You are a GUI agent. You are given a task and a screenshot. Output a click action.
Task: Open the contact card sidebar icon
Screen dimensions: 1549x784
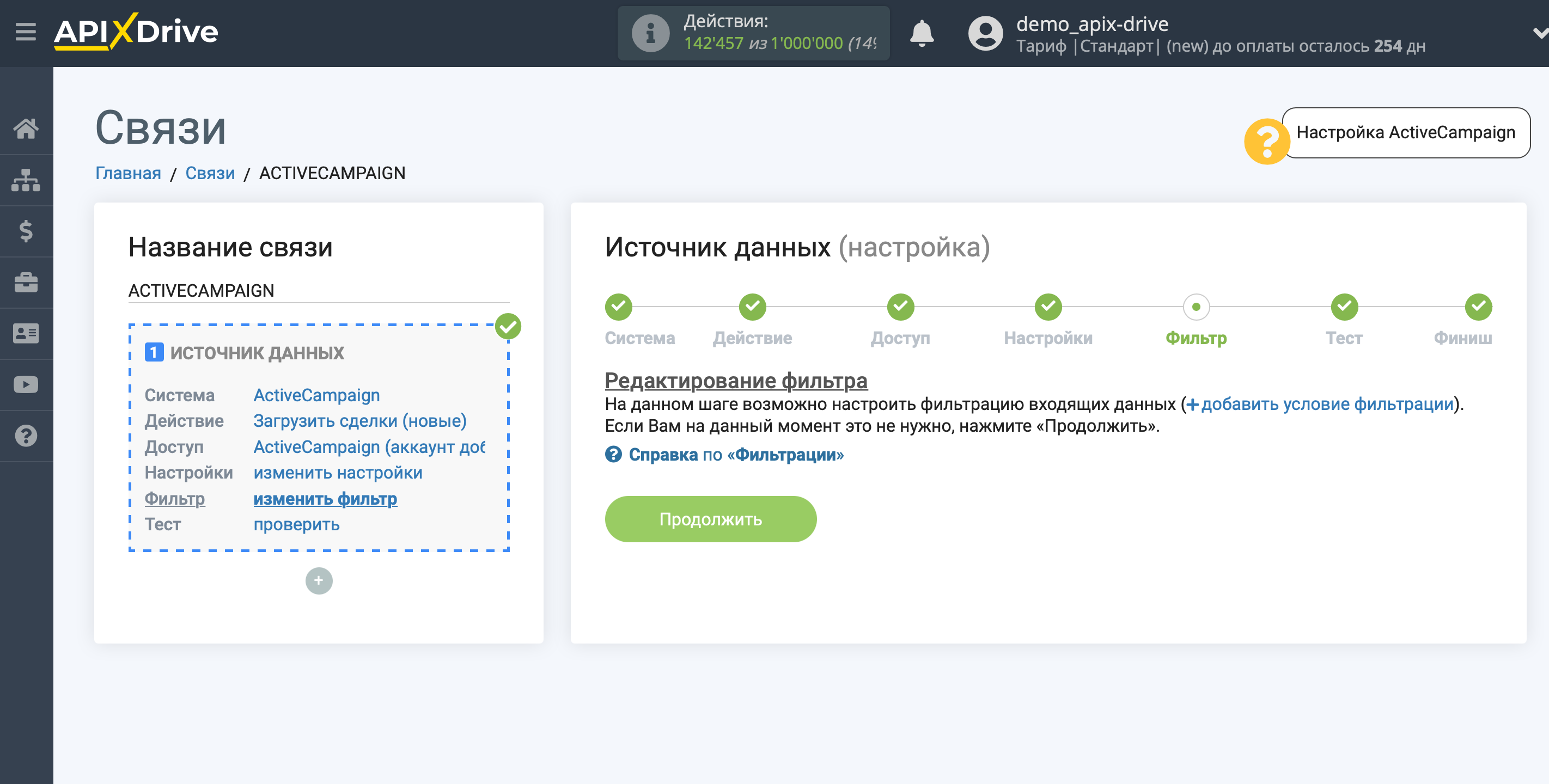coord(26,333)
